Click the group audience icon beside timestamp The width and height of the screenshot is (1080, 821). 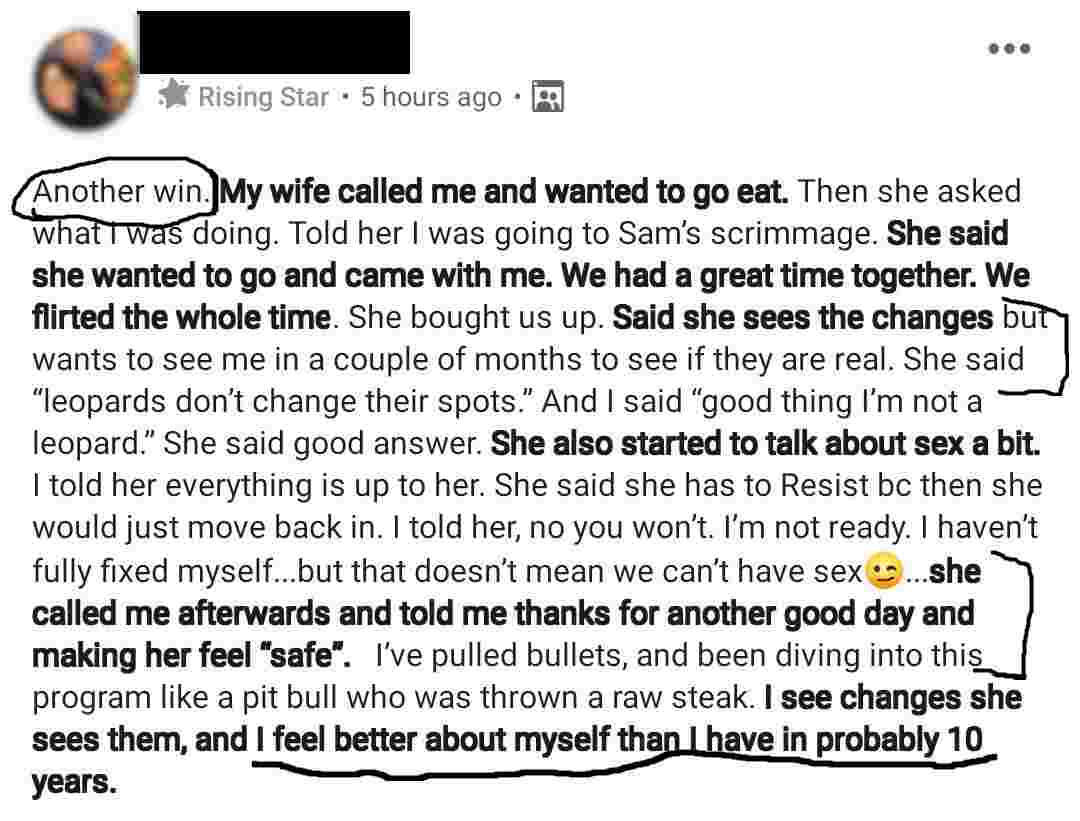(547, 96)
